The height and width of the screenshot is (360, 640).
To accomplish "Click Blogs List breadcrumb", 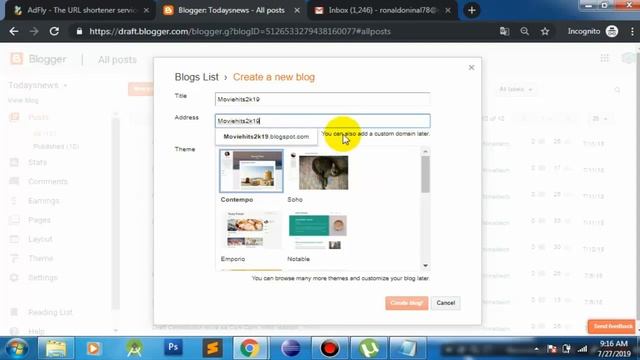I will (x=197, y=77).
